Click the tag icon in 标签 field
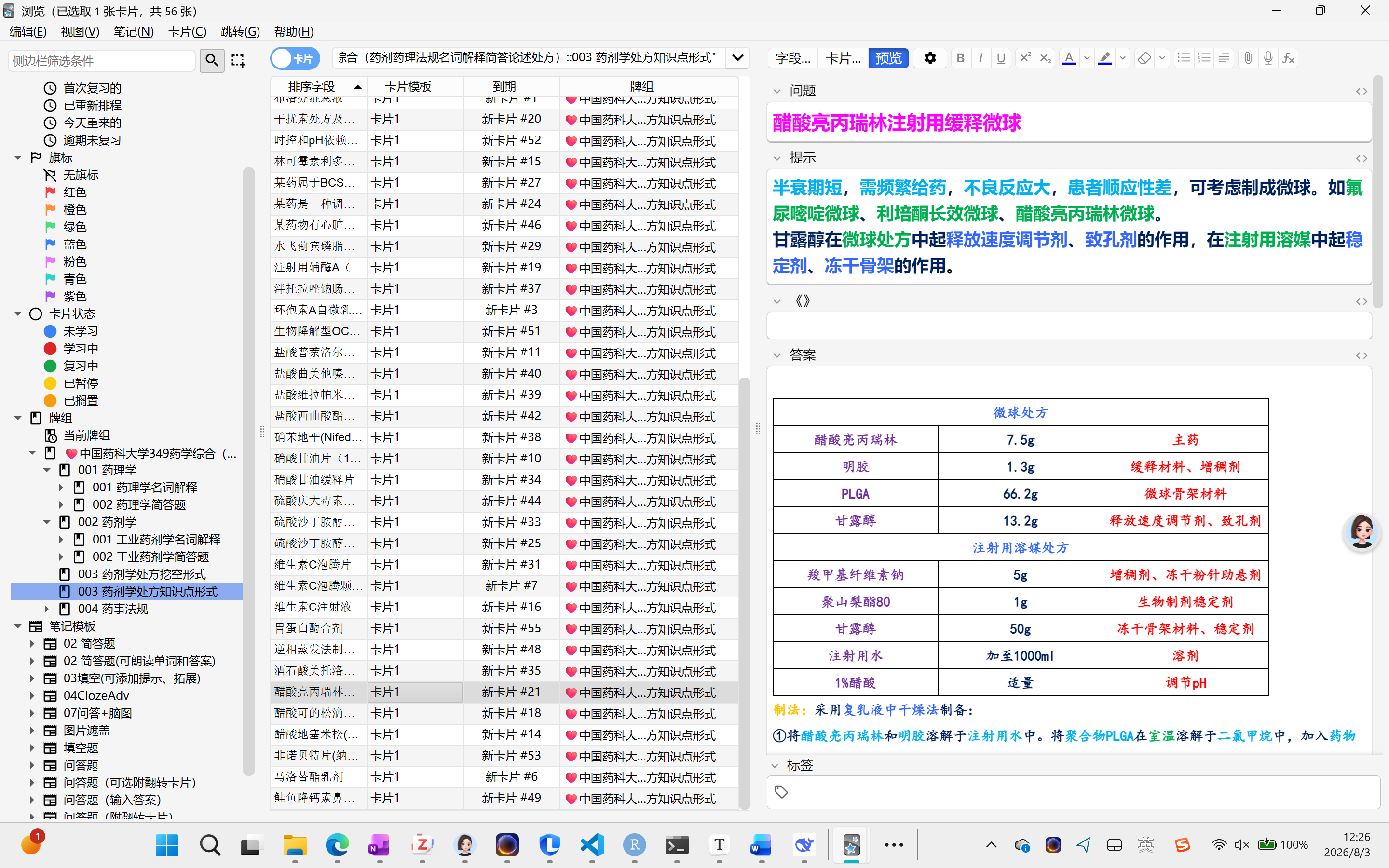The image size is (1389, 868). pos(781,792)
